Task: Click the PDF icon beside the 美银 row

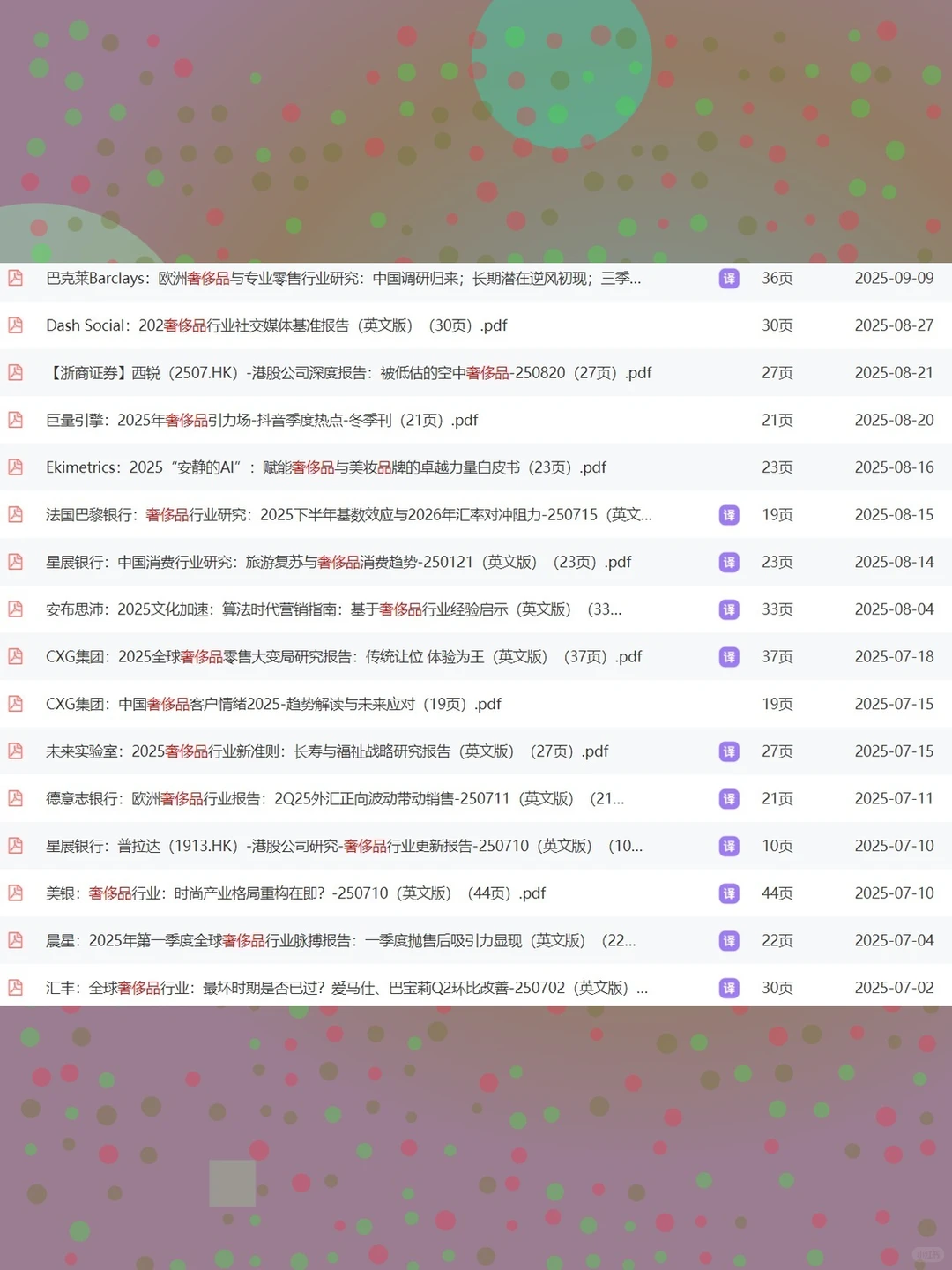Action: pyautogui.click(x=16, y=893)
